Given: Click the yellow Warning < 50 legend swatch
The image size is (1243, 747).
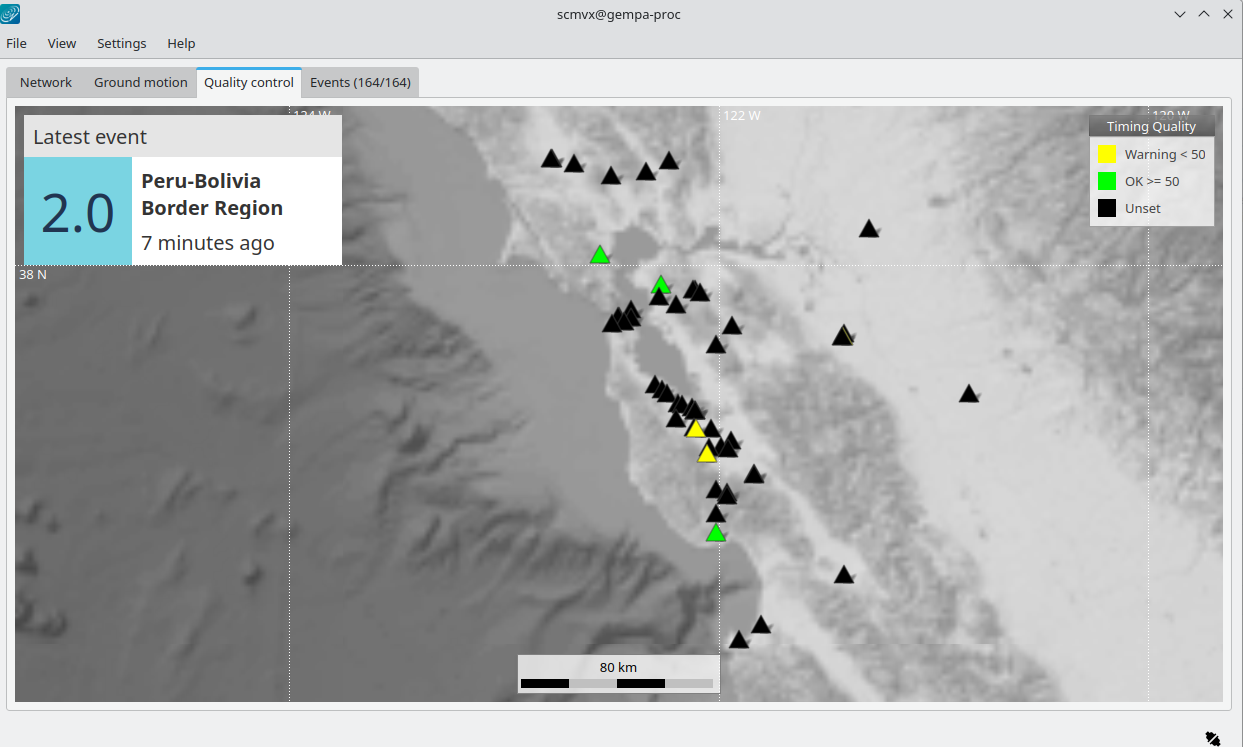Looking at the screenshot, I should click(x=1106, y=155).
